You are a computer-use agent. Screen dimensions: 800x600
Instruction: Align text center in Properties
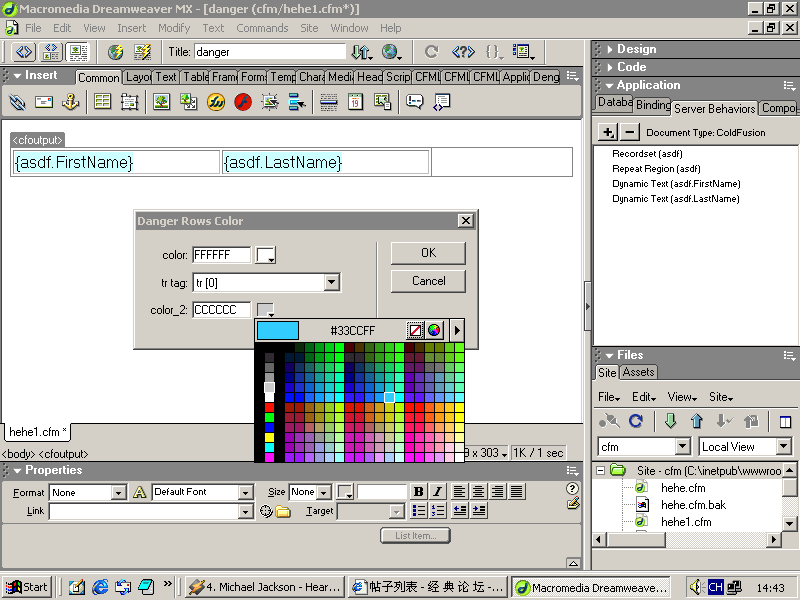[x=478, y=491]
